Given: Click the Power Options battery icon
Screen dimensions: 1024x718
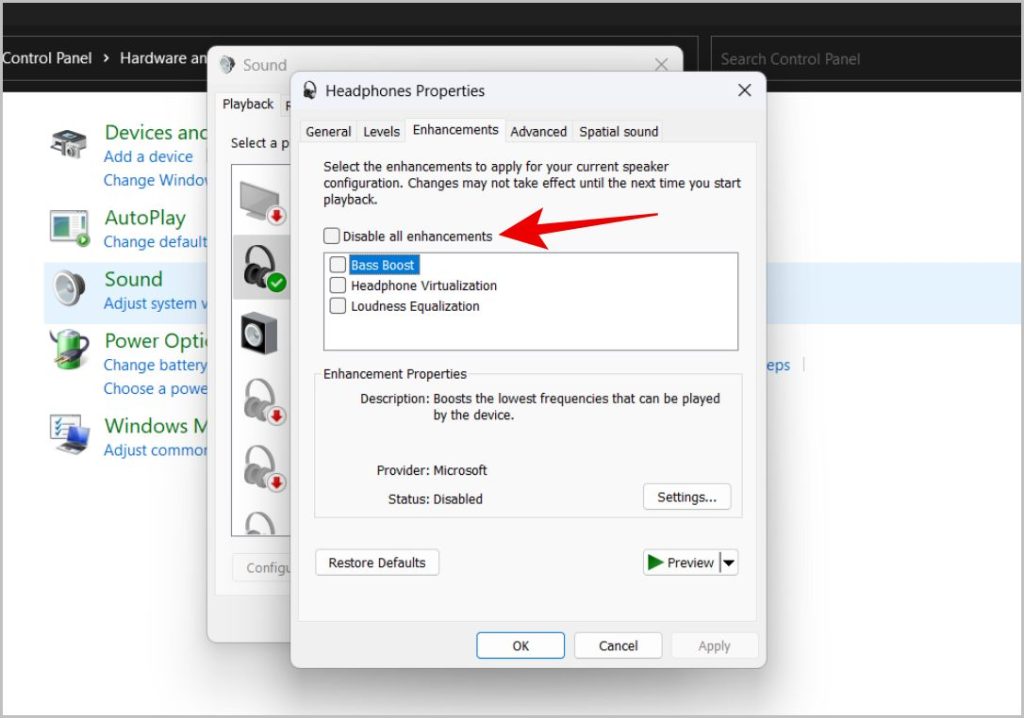Looking at the screenshot, I should point(69,350).
